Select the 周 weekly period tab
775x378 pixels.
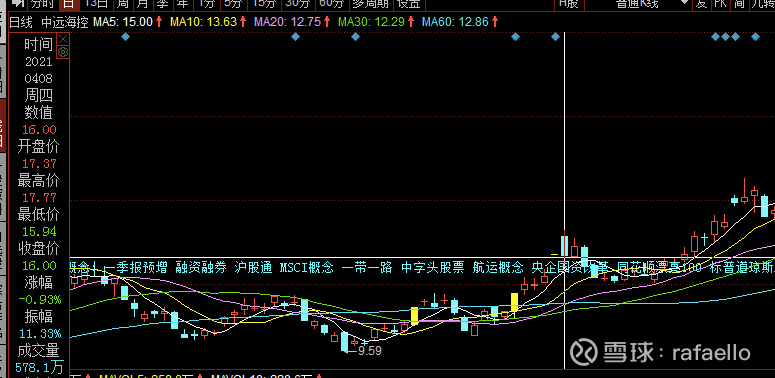point(123,4)
